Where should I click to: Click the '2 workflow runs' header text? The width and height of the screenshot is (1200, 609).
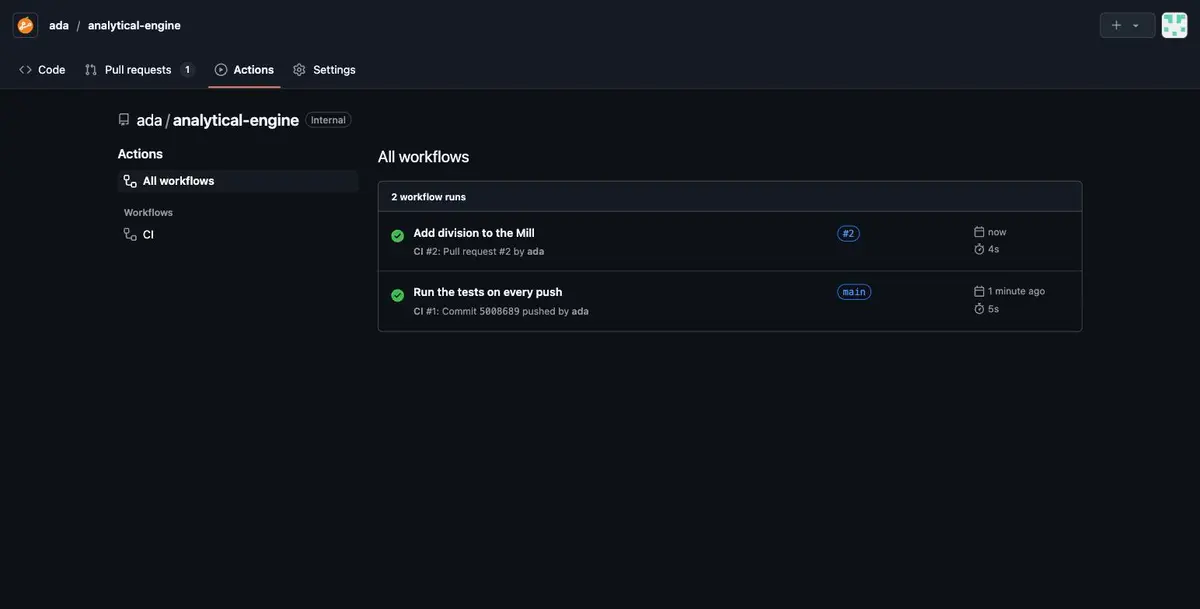click(x=428, y=197)
